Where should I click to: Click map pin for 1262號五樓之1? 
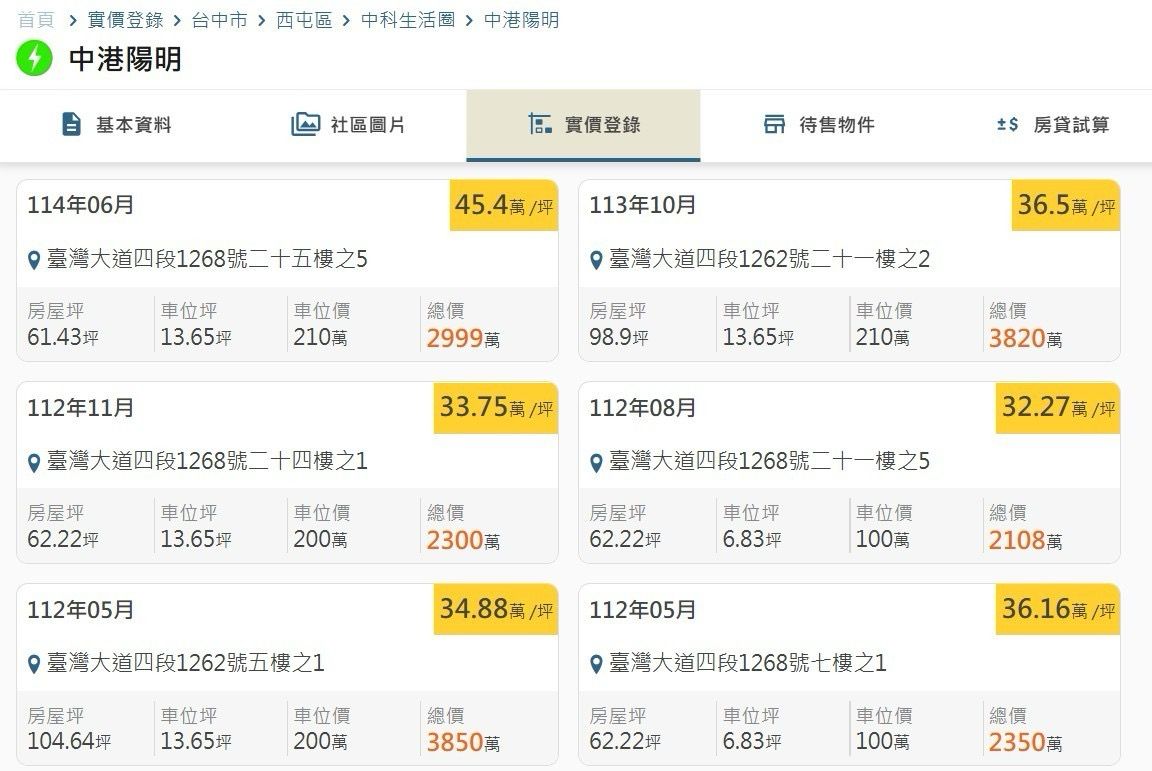point(34,664)
